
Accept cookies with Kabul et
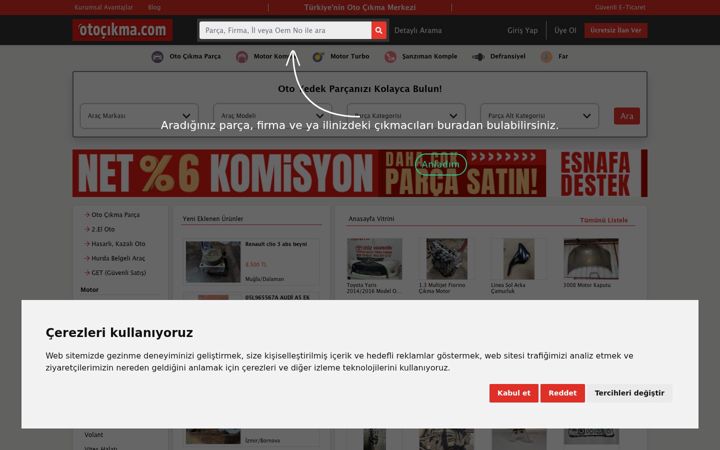point(514,393)
